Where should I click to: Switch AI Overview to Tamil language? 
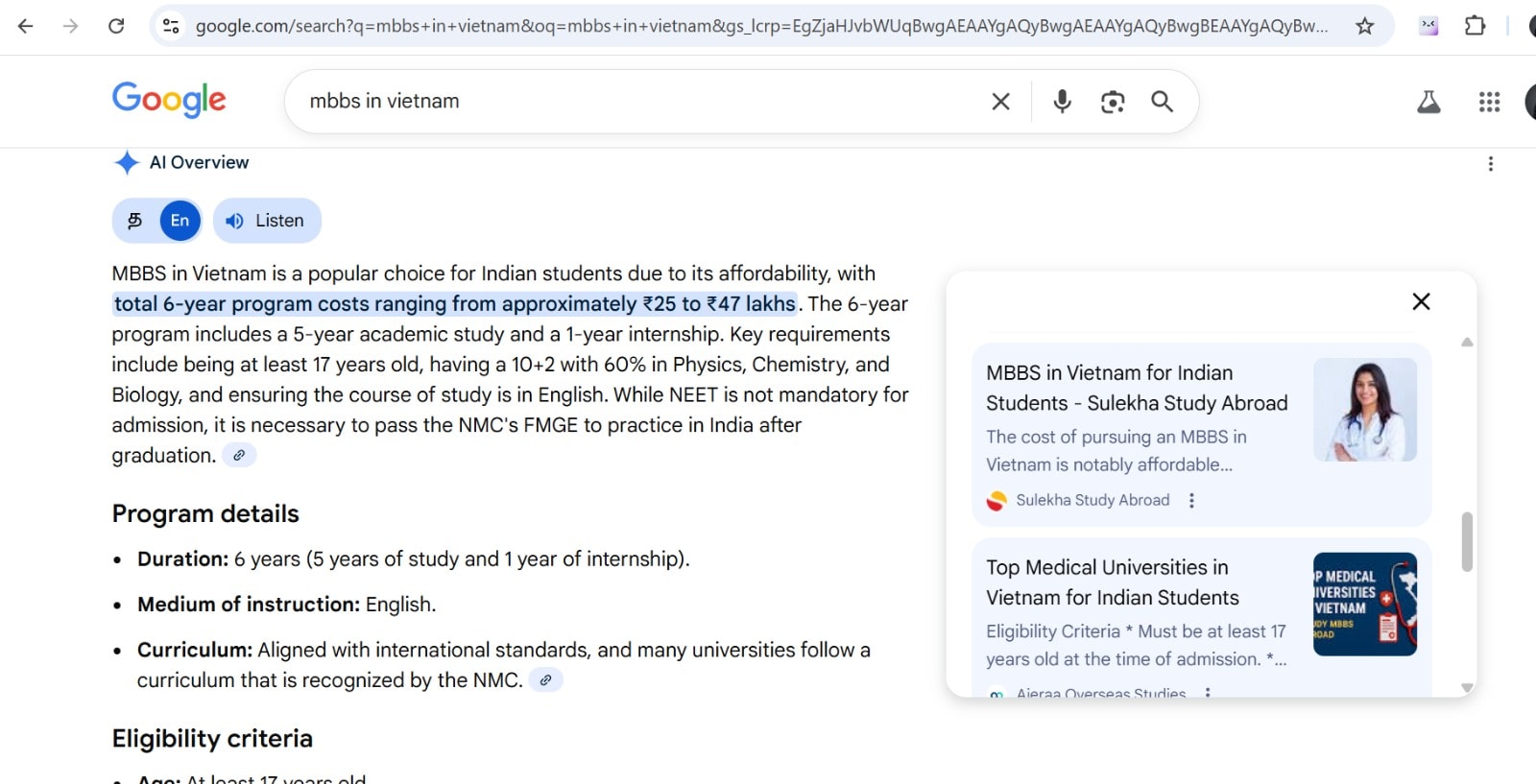click(135, 221)
